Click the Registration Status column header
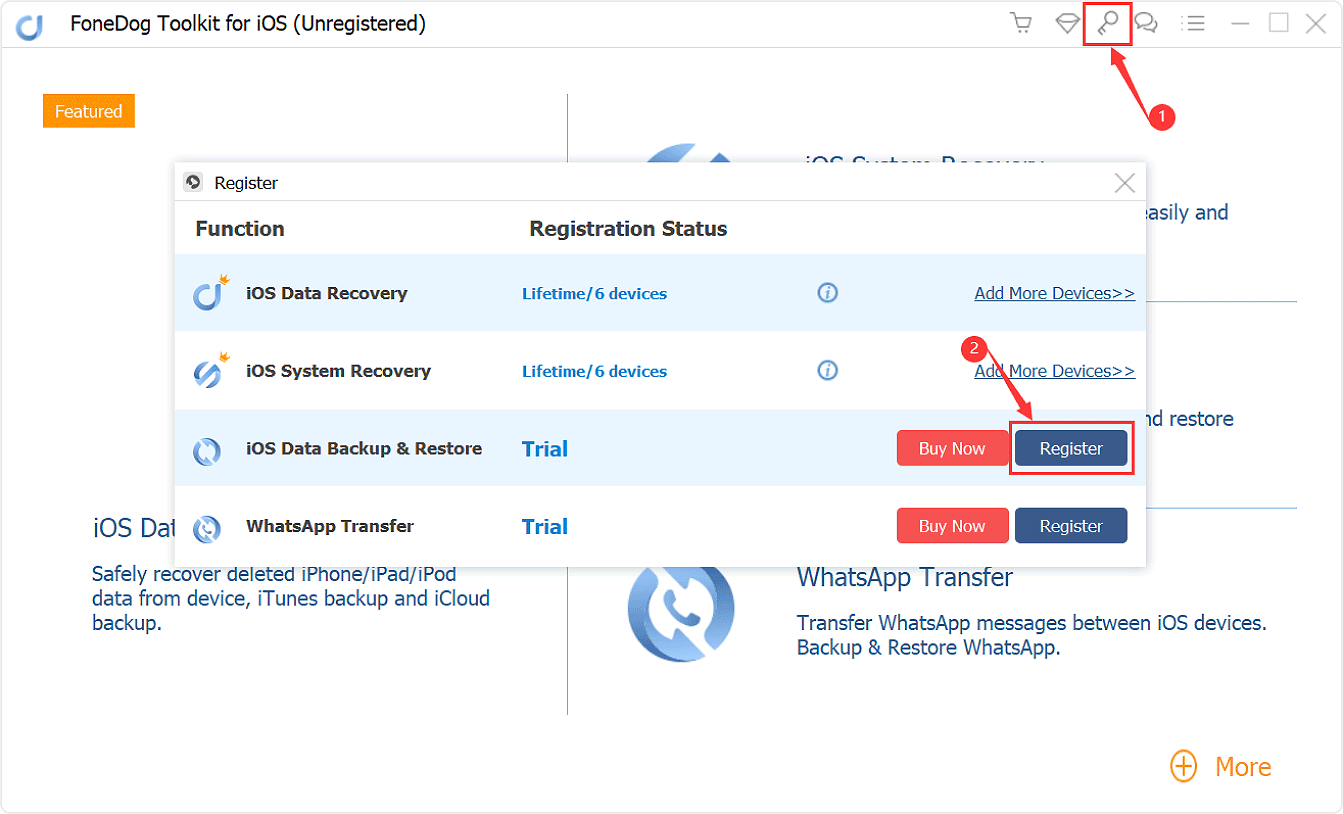1343x814 pixels. coord(628,229)
